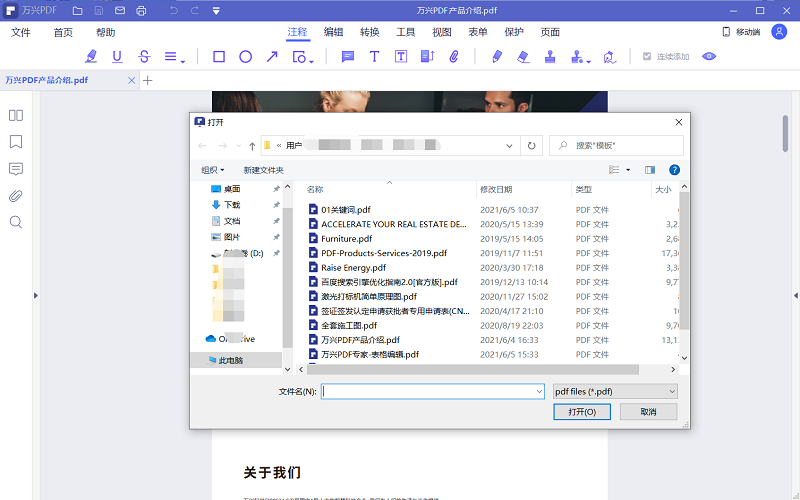Add a sticky note comment
Screen dimensions: 800x500
348,57
